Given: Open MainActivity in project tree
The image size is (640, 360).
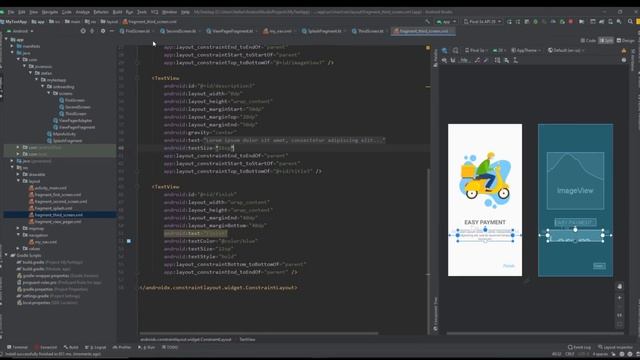Looking at the screenshot, I should point(61,134).
